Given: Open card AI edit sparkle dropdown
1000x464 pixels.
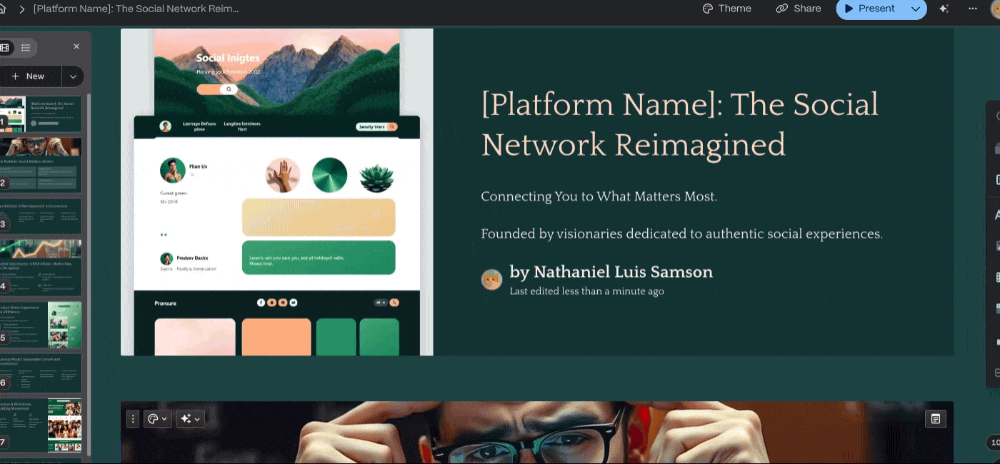Looking at the screenshot, I should (x=190, y=418).
